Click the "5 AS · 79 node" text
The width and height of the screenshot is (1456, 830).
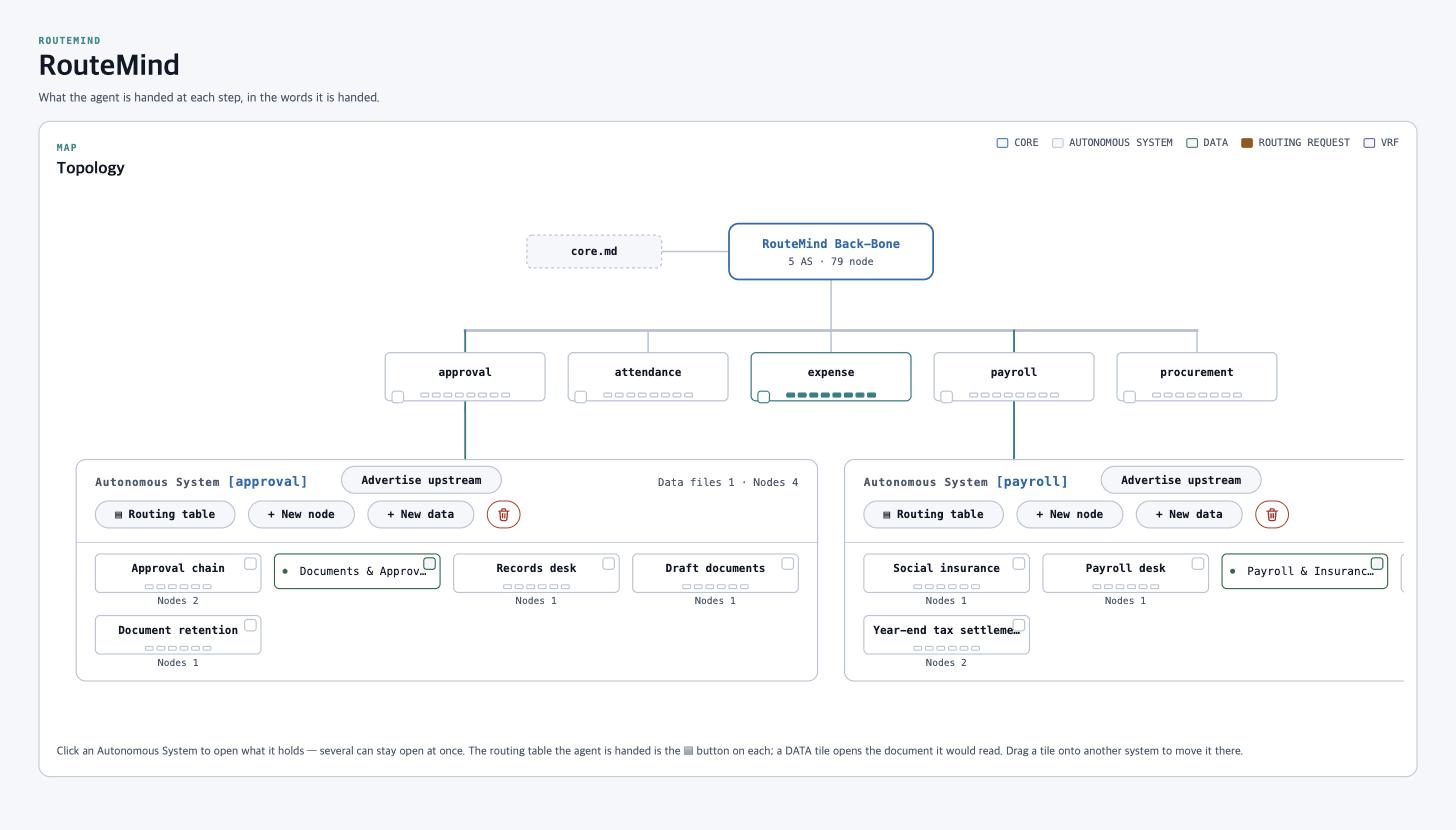click(831, 262)
